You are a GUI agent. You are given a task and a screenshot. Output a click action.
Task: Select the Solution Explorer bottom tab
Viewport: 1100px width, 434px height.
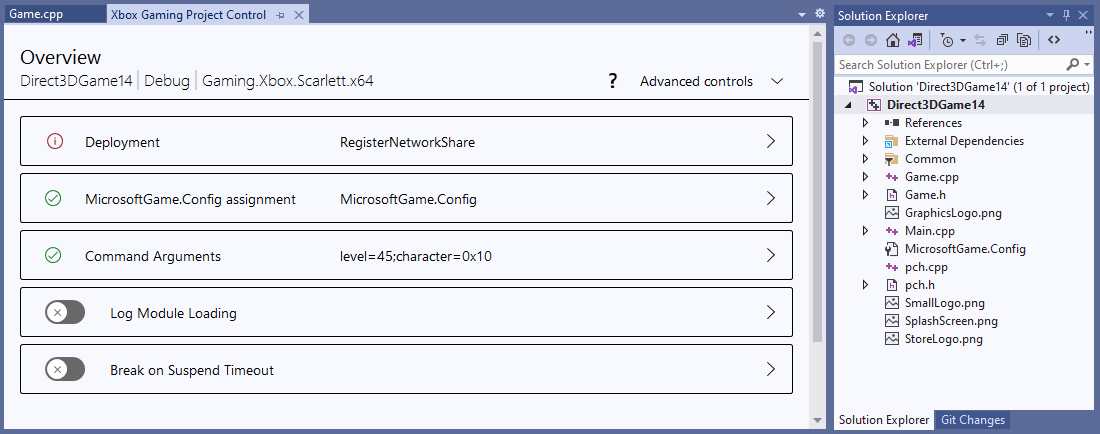[884, 420]
